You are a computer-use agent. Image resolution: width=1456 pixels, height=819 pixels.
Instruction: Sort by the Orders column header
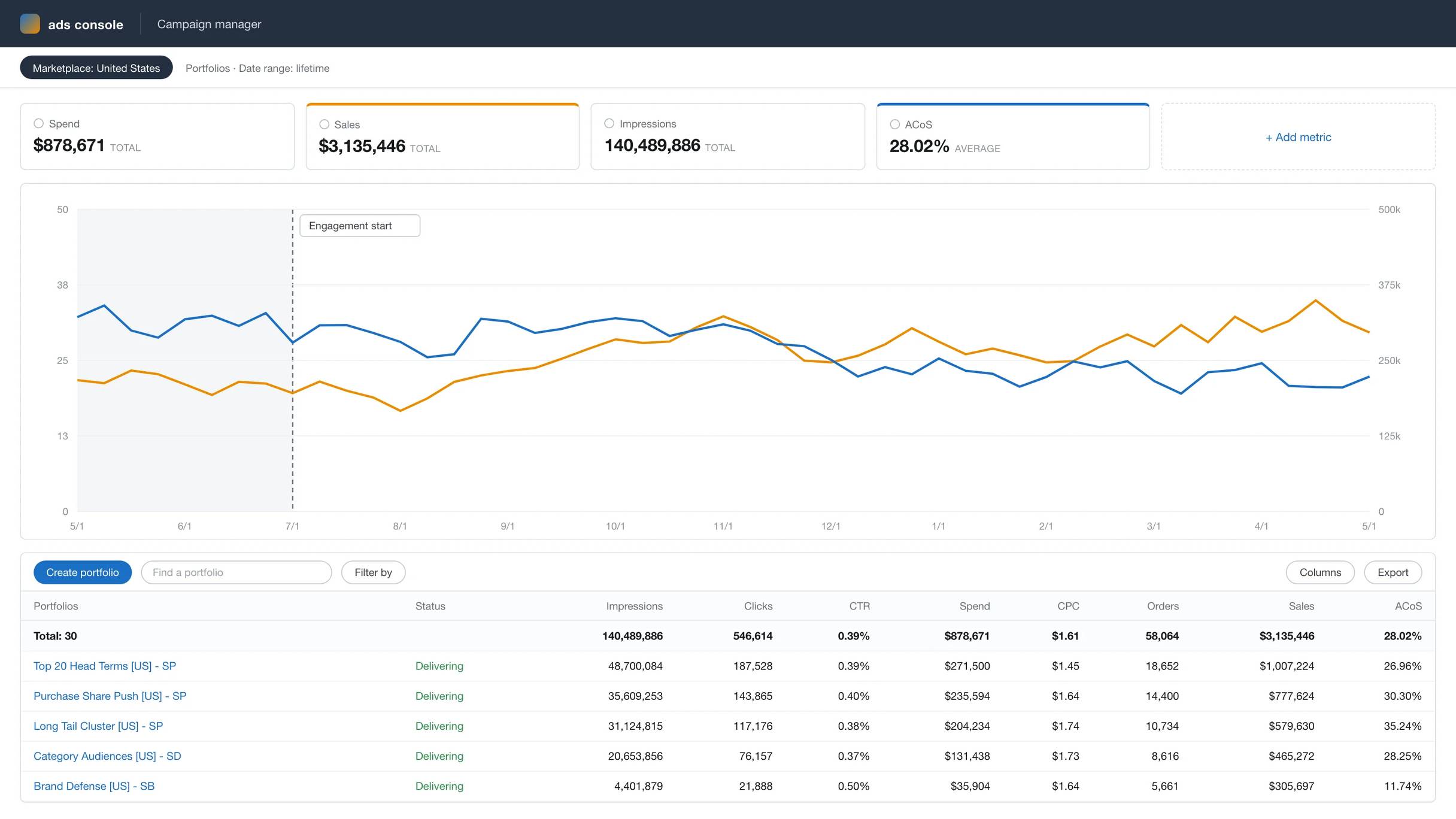1163,606
